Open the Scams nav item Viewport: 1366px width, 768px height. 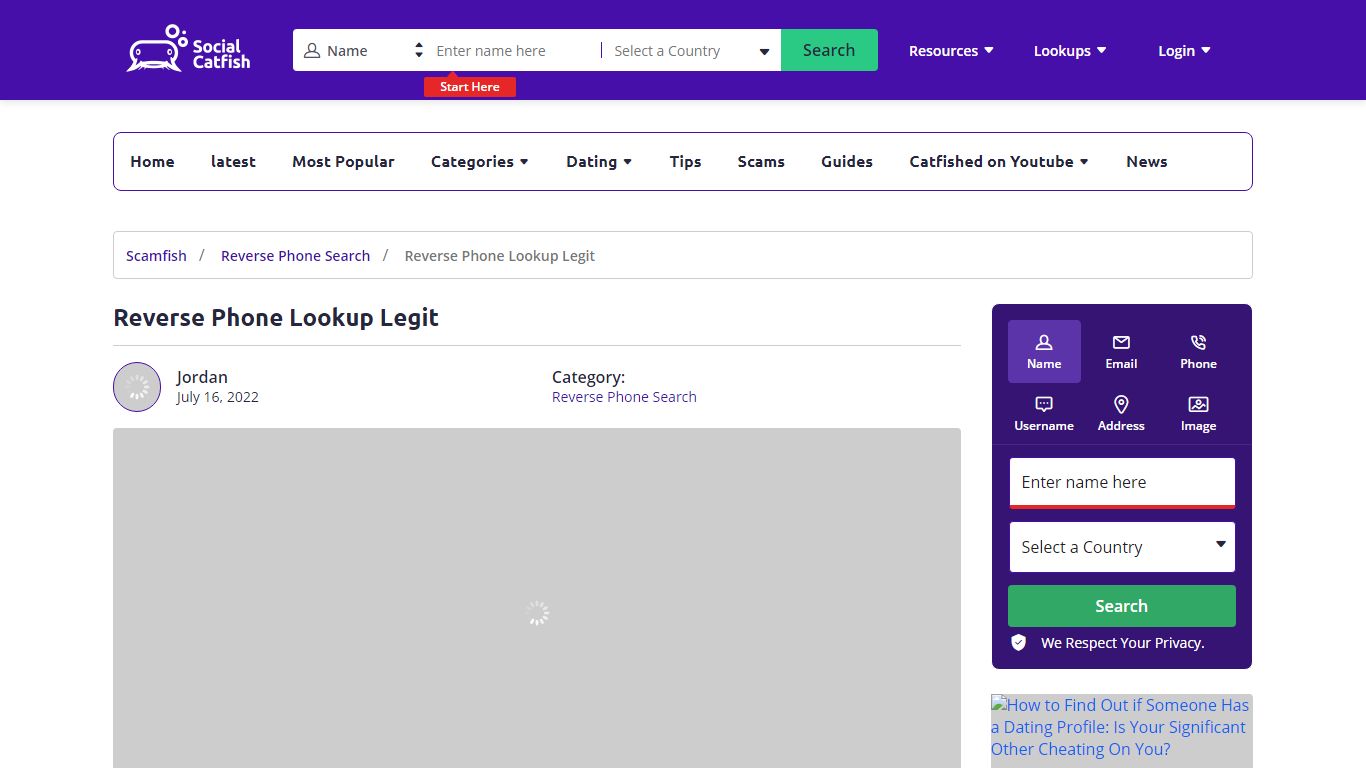(761, 161)
